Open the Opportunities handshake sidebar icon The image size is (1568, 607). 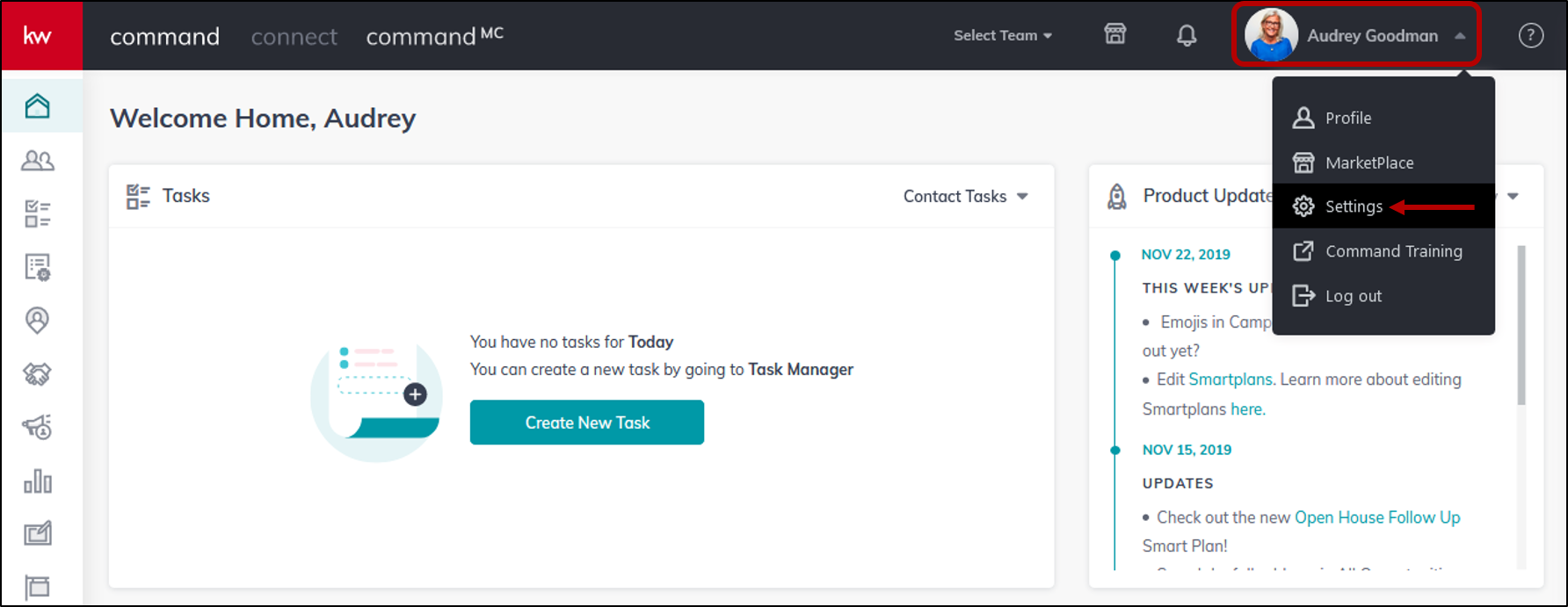coord(38,374)
